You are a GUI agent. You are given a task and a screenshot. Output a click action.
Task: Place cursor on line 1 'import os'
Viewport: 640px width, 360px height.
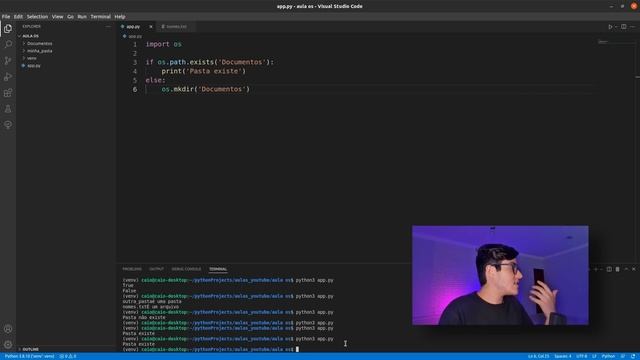164,44
